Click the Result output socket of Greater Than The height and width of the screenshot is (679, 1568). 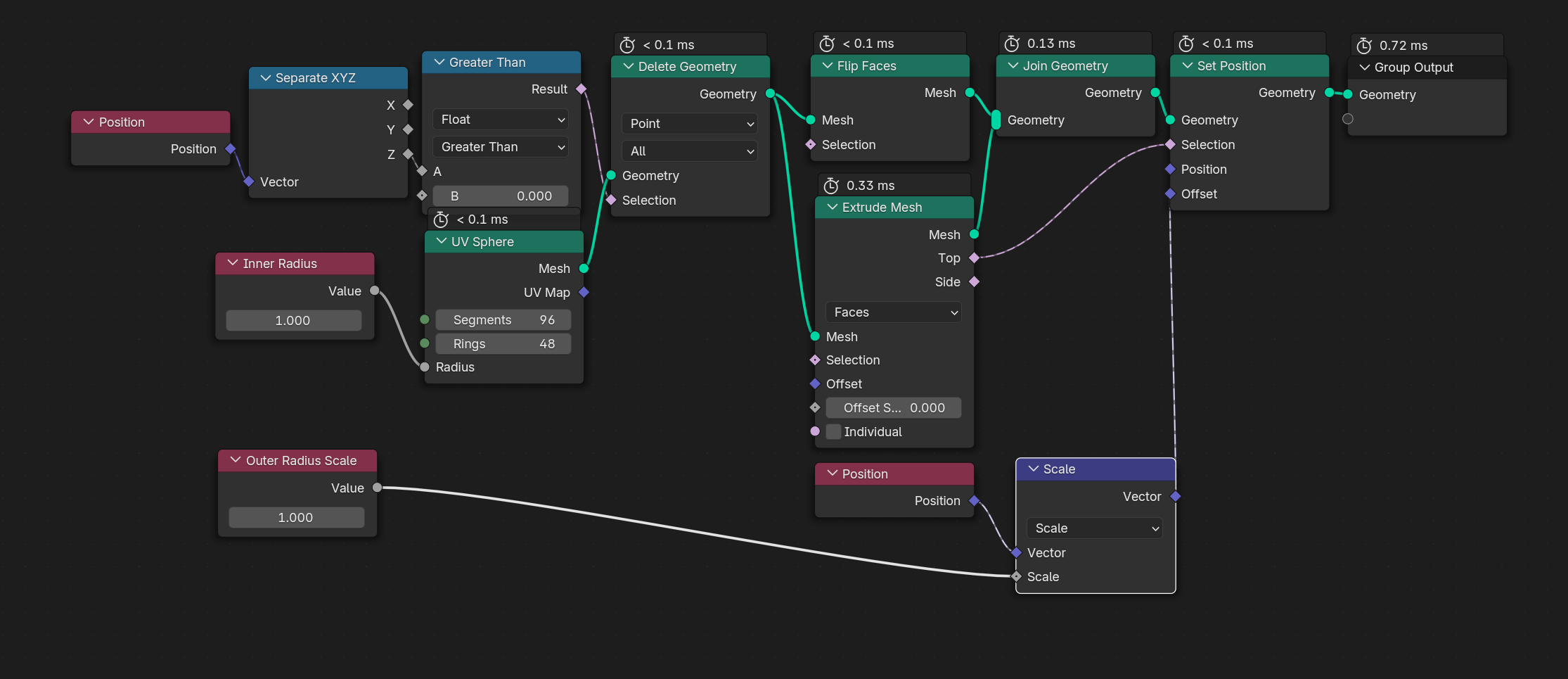(581, 89)
